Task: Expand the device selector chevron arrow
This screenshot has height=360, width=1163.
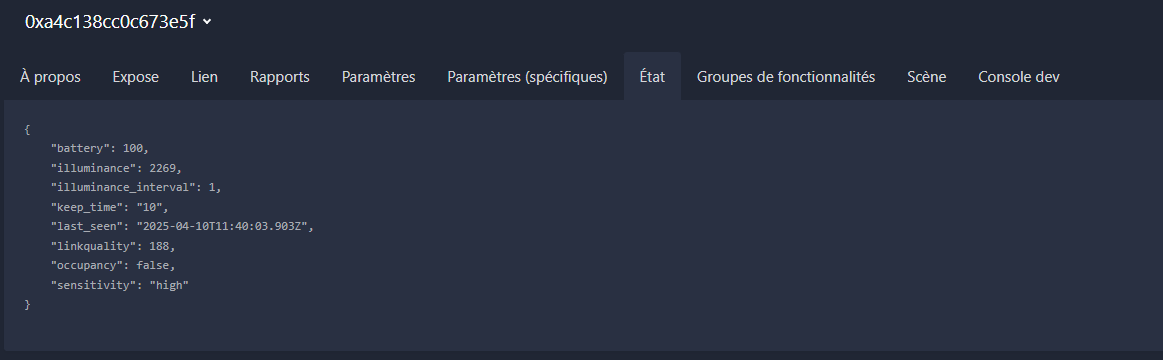Action: point(207,22)
